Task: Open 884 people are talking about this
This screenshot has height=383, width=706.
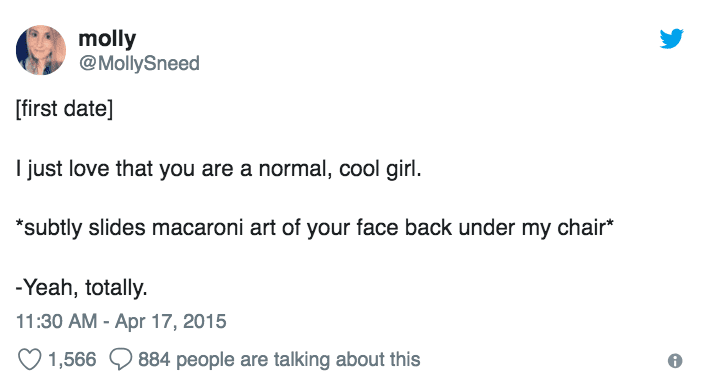Action: (x=279, y=360)
